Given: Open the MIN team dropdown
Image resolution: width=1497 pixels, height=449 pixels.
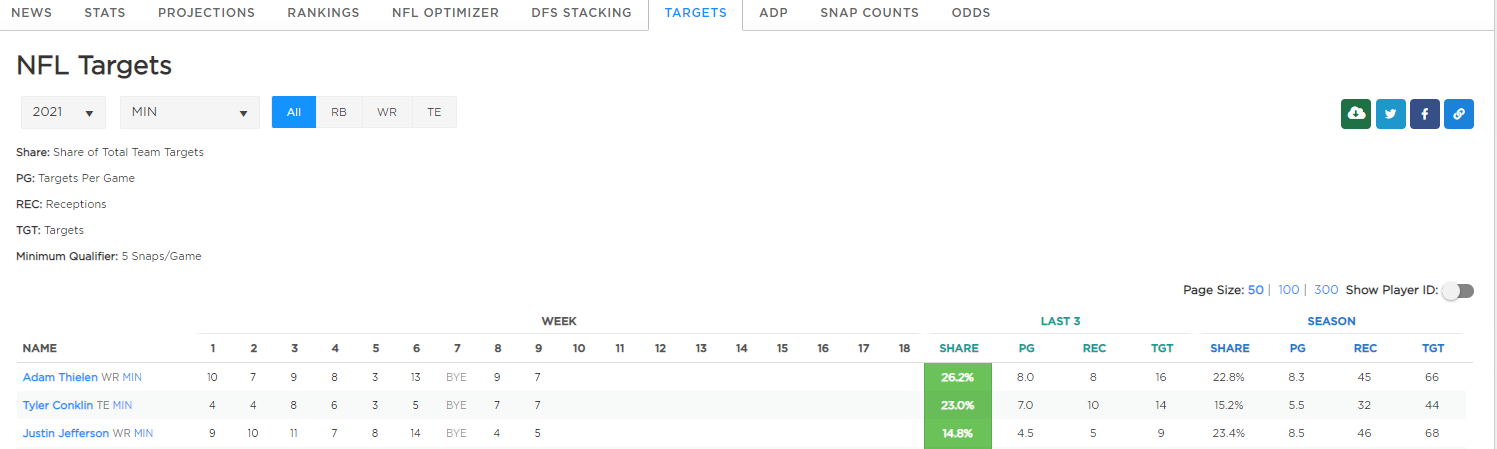Looking at the screenshot, I should (189, 113).
